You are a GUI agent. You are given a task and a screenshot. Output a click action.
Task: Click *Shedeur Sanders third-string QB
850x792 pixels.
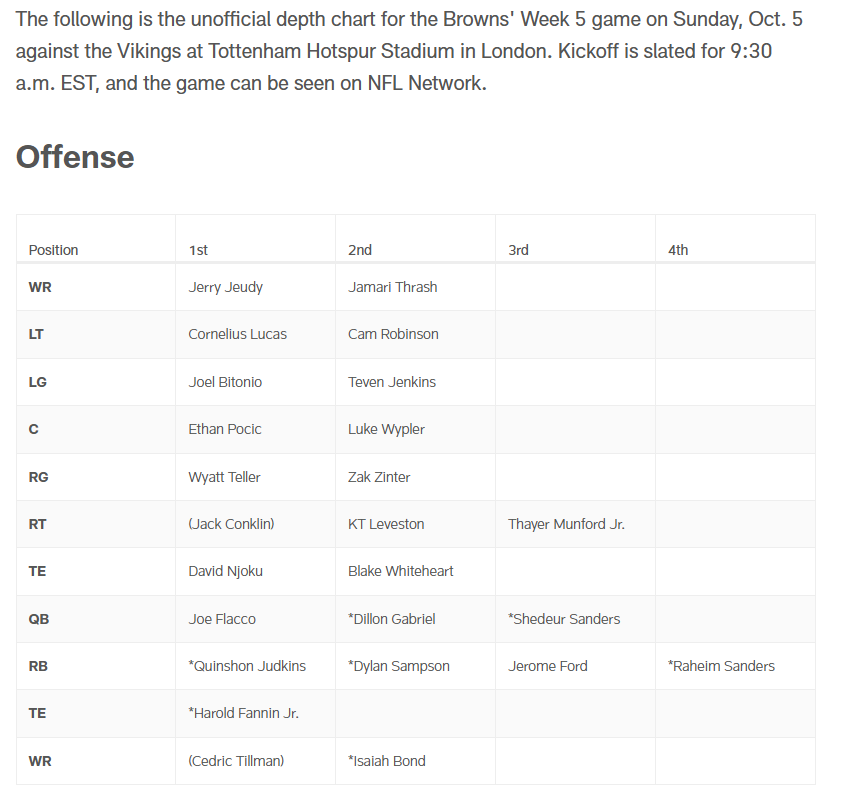click(564, 619)
